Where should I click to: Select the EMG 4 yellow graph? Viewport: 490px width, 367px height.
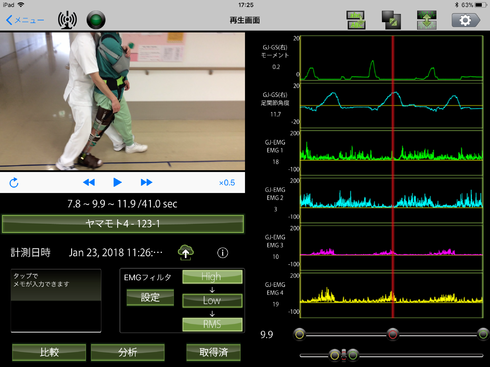pyautogui.click(x=392, y=295)
